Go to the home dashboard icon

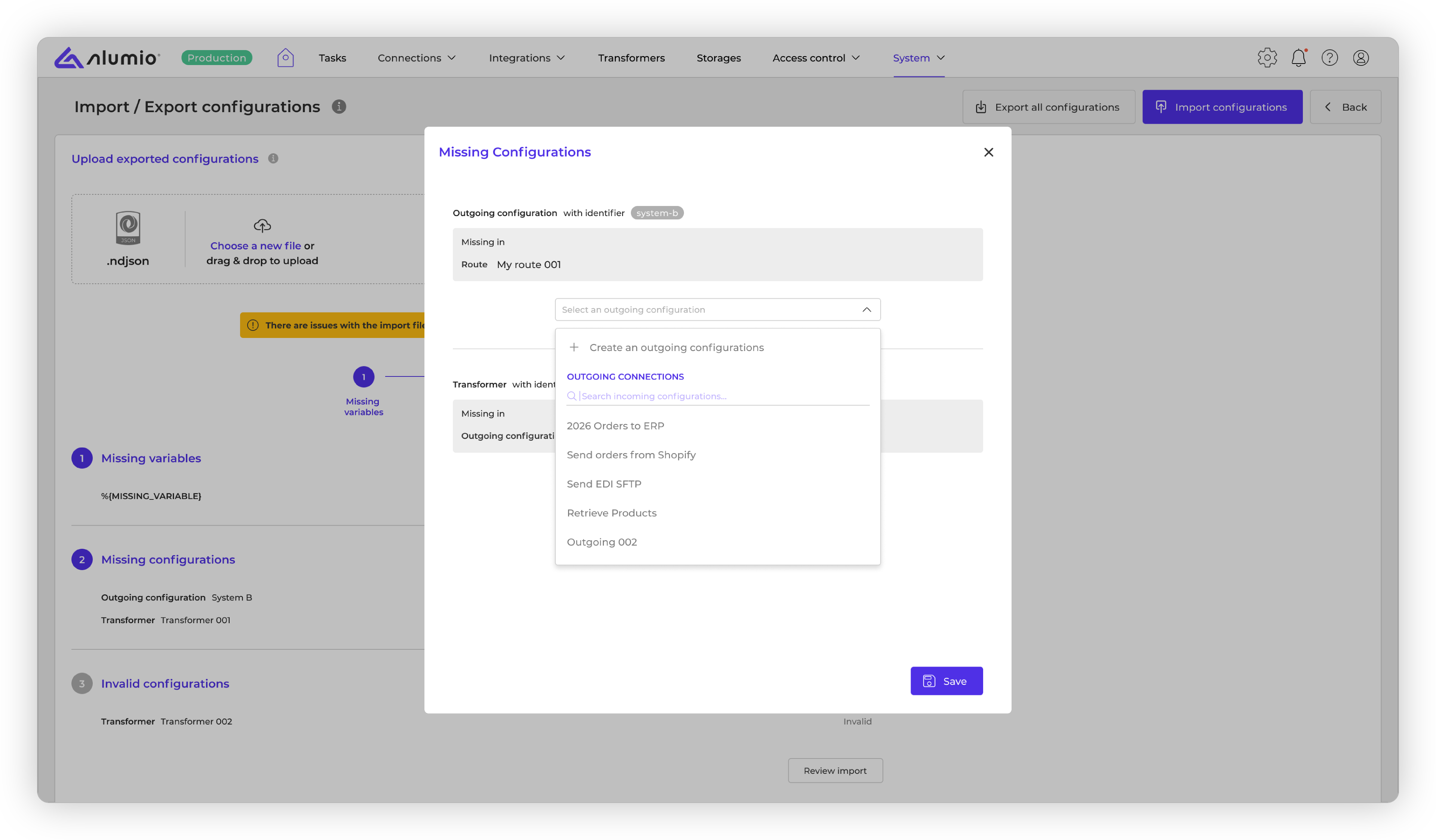tap(285, 58)
